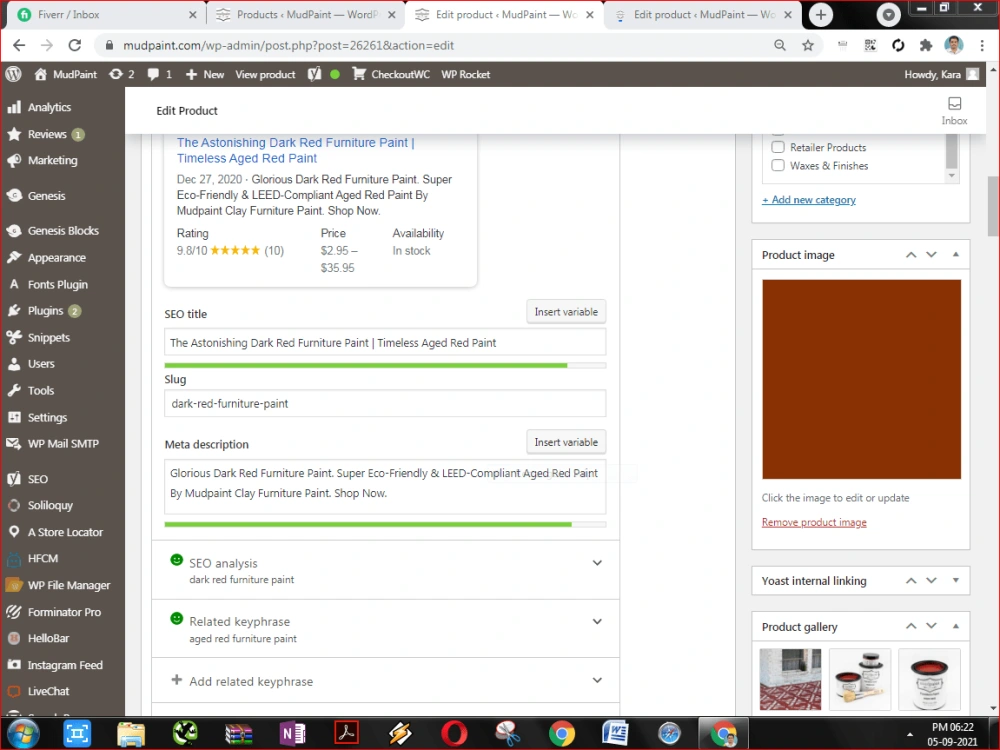Click the Instagram Feed camera icon
The width and height of the screenshot is (1000, 750).
pos(13,665)
